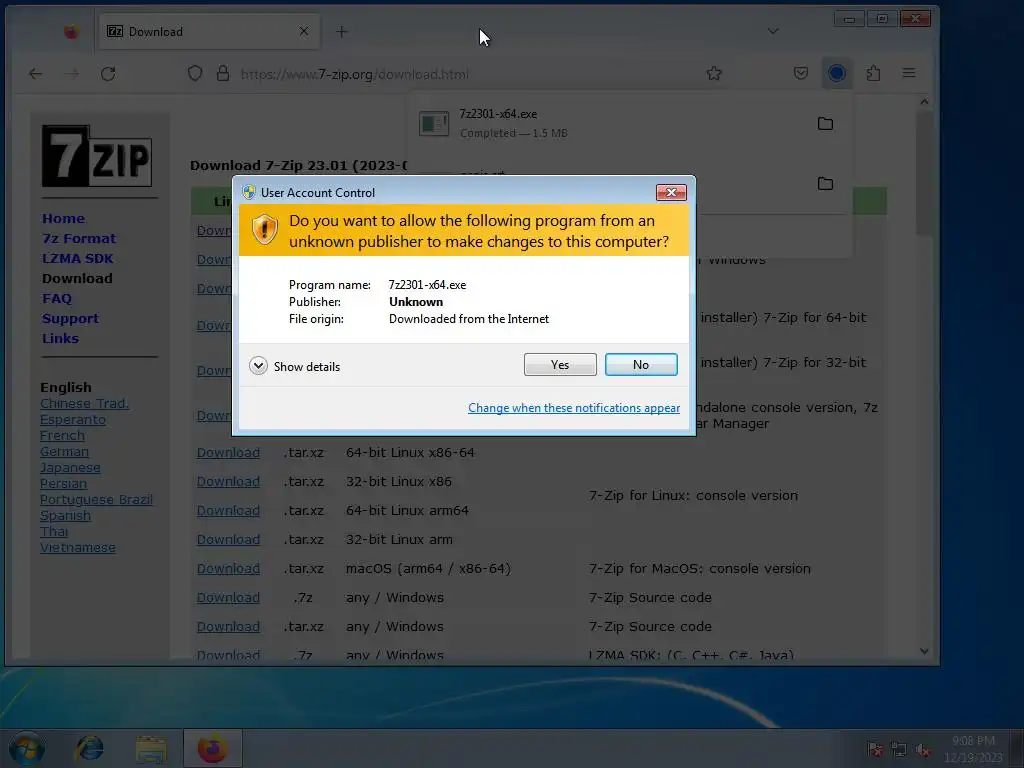Switch language to Chinese Trad.
Screen dimensions: 1024x768
tap(85, 404)
